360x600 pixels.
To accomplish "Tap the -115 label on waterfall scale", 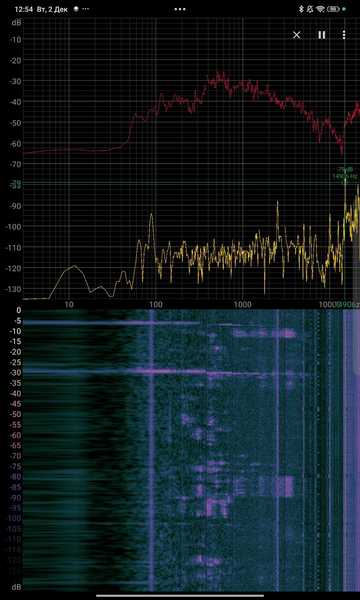I will pos(14,549).
